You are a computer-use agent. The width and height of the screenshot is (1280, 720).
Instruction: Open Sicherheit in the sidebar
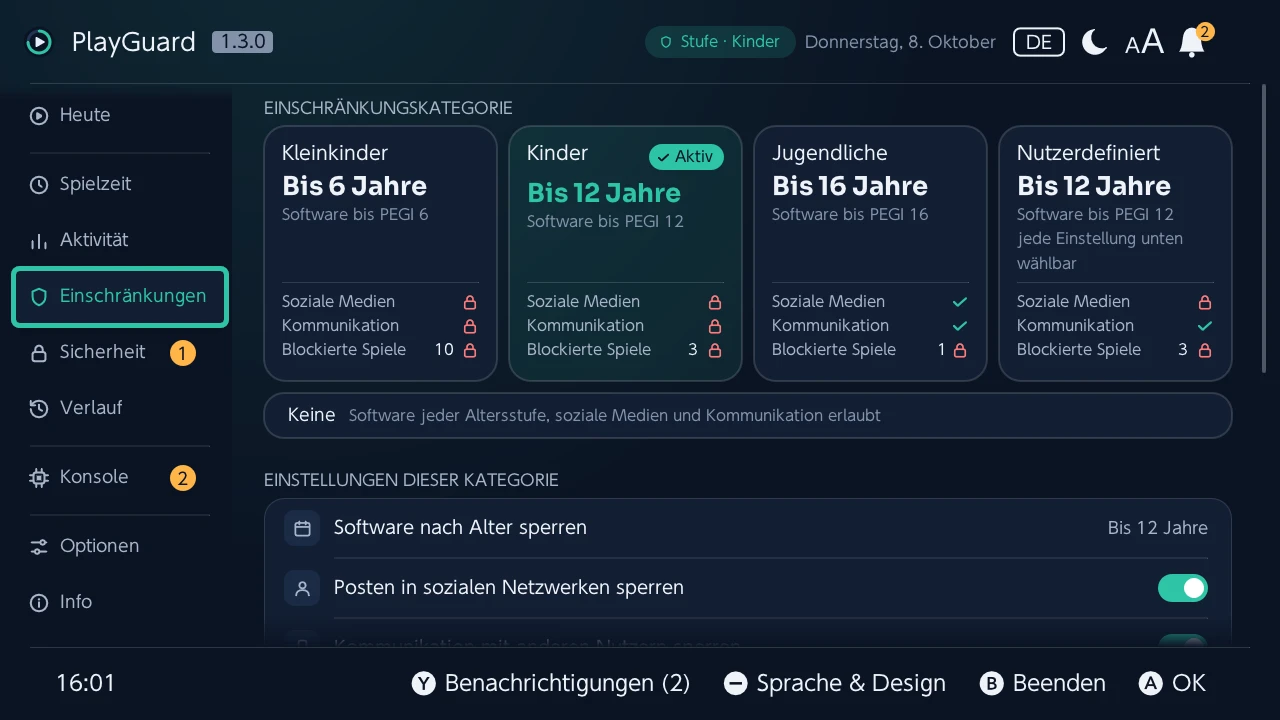[x=120, y=352]
